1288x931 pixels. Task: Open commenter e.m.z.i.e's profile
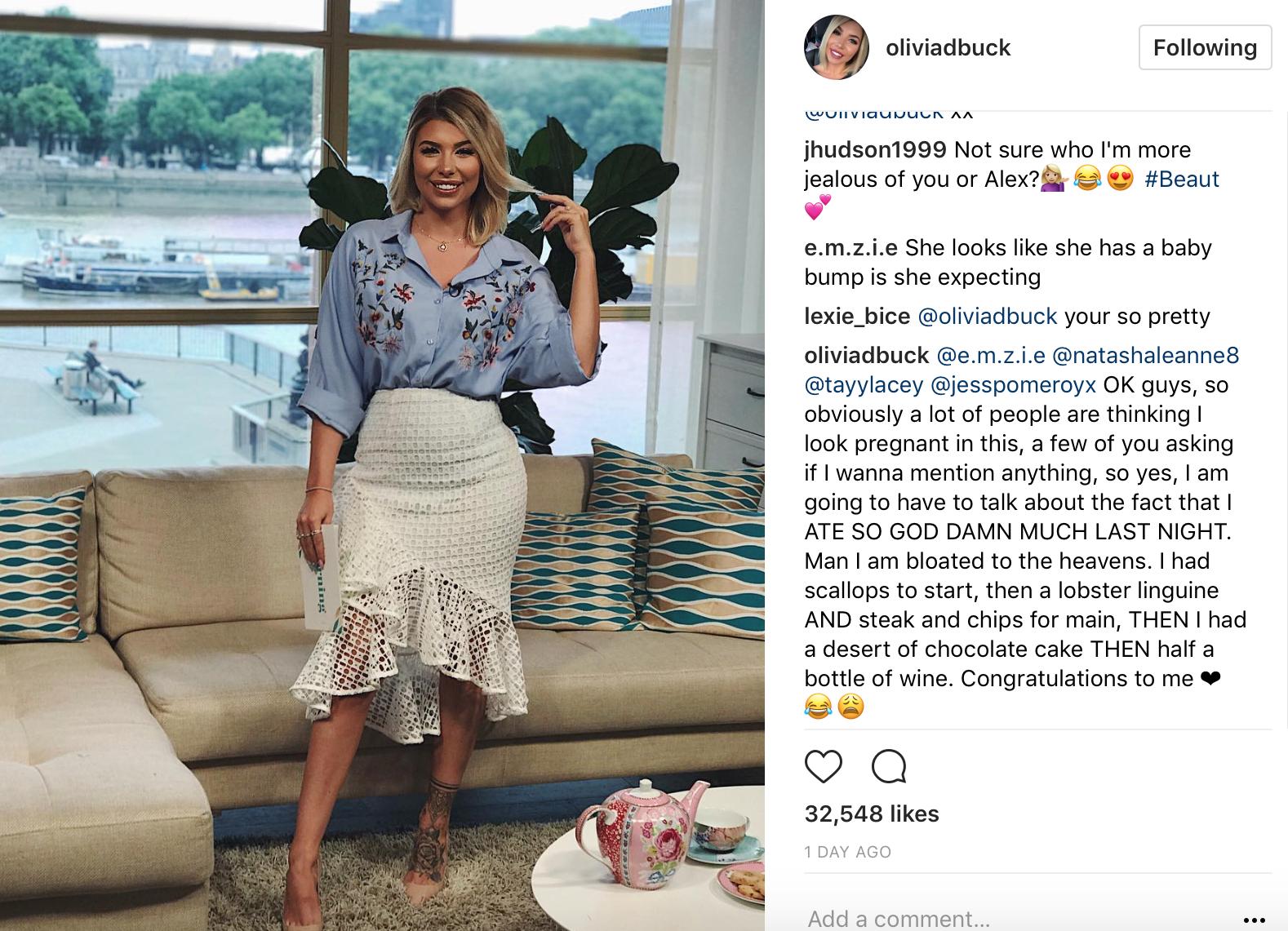(x=851, y=248)
